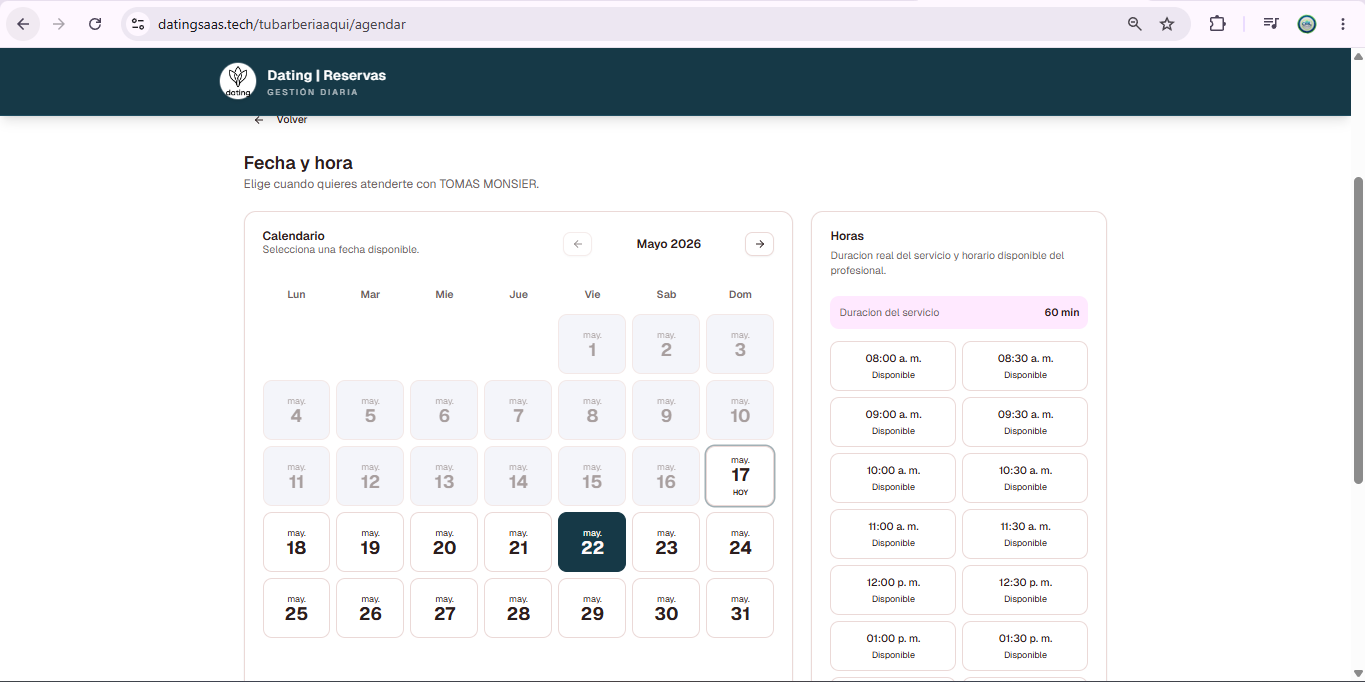The width and height of the screenshot is (1365, 682).
Task: Click the Dom weekday header
Action: tap(740, 294)
